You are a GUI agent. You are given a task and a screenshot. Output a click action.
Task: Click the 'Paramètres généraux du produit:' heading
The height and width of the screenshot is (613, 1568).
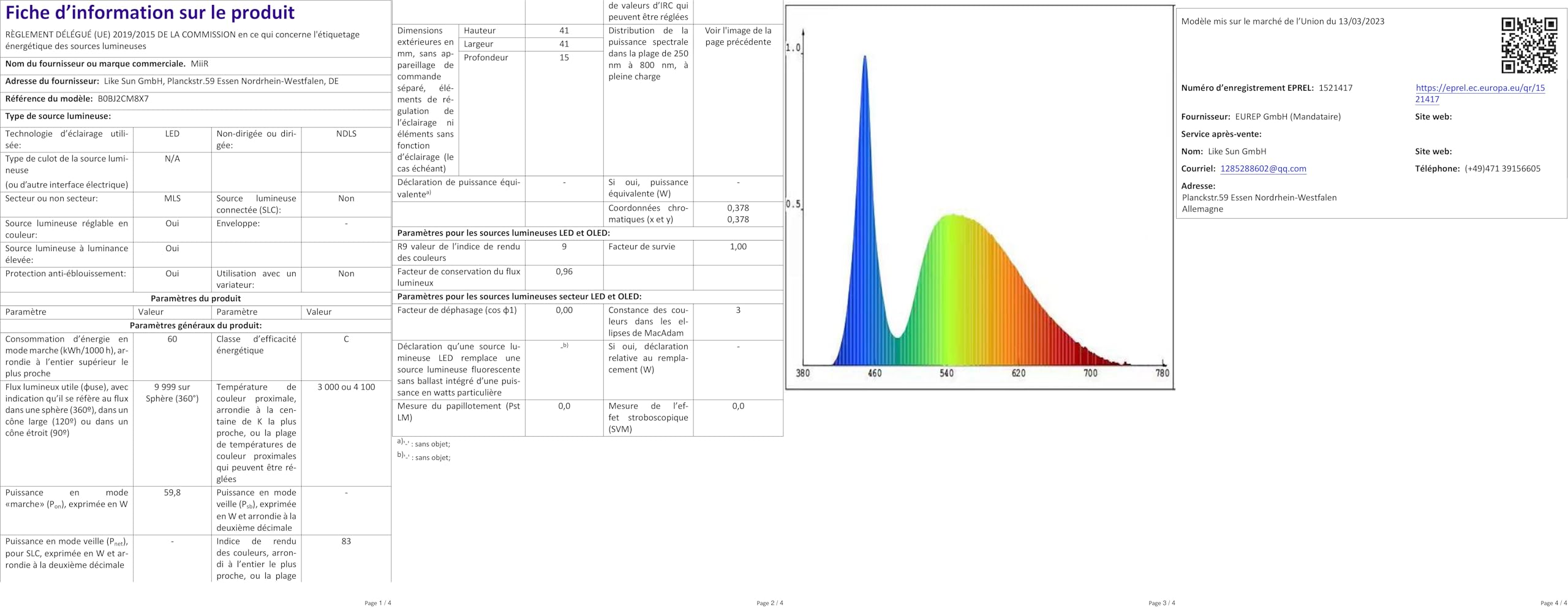(x=196, y=326)
